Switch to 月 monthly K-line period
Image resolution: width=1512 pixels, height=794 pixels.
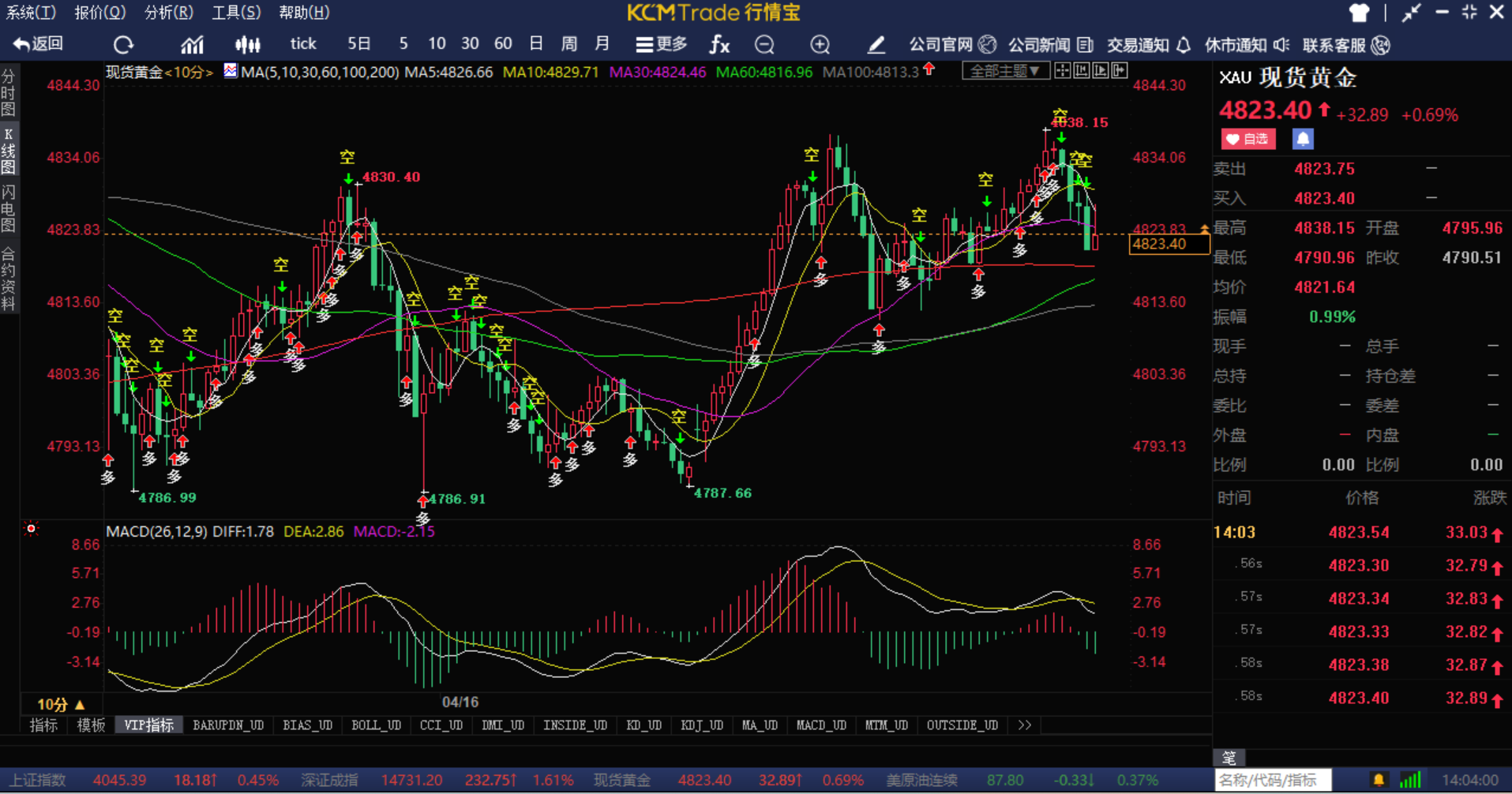602,44
